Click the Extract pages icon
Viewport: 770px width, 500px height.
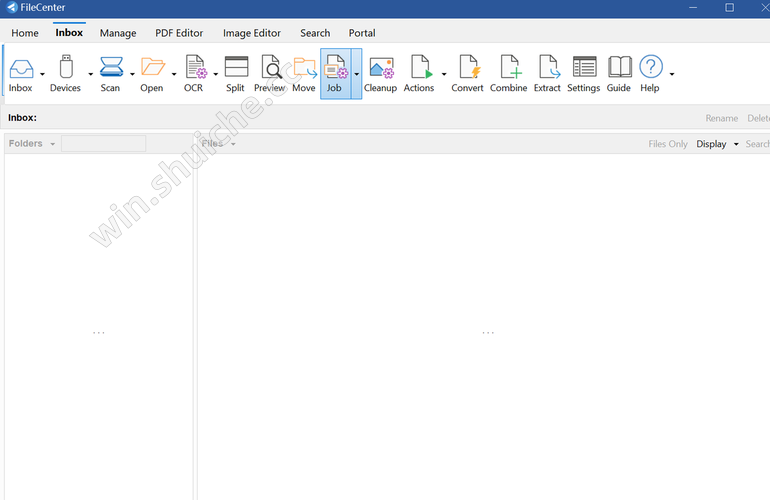[547, 68]
